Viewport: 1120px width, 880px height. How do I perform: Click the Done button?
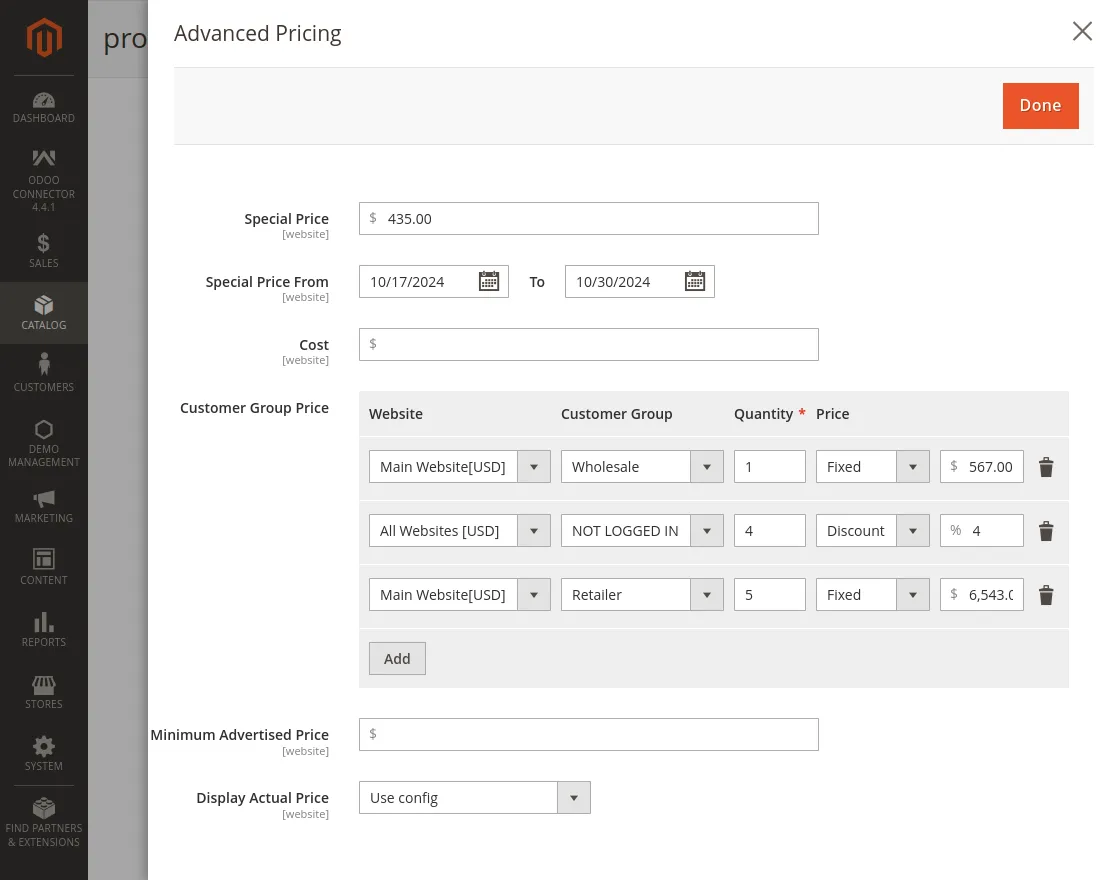[1040, 106]
